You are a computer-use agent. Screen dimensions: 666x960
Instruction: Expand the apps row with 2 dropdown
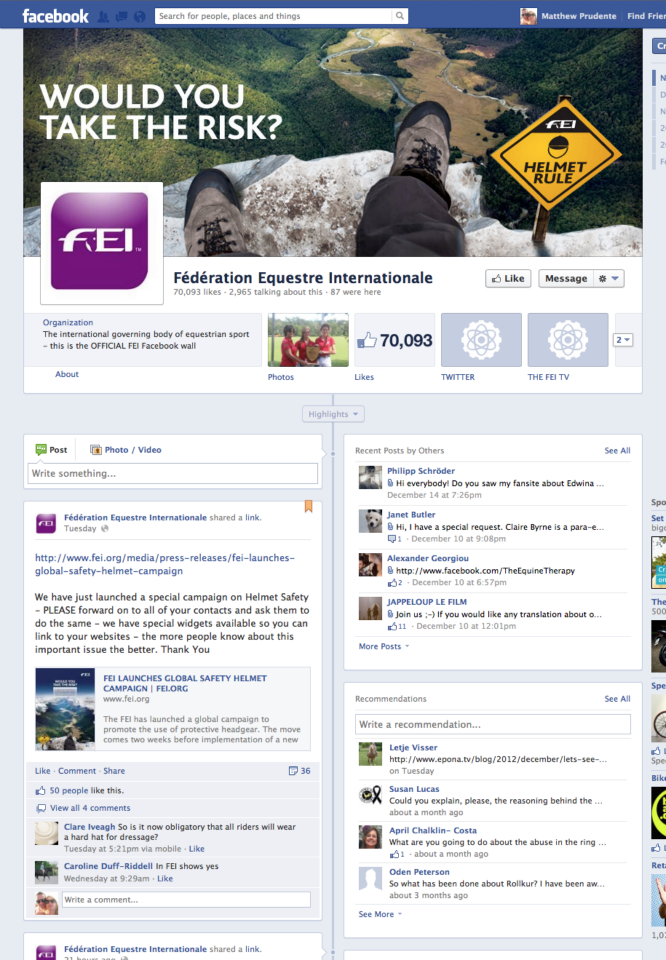[x=623, y=340]
